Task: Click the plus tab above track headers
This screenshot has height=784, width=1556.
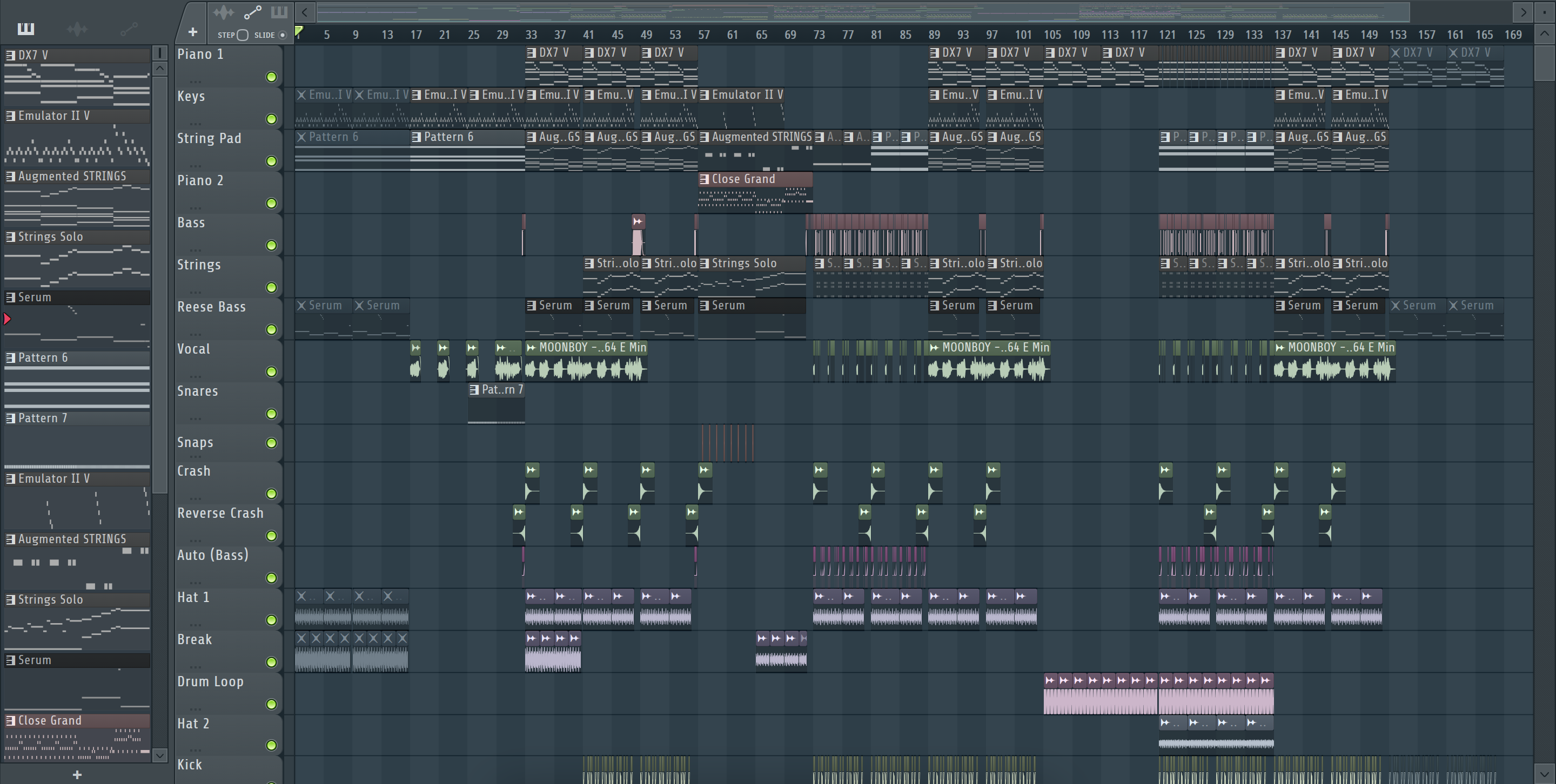Action: coord(193,32)
